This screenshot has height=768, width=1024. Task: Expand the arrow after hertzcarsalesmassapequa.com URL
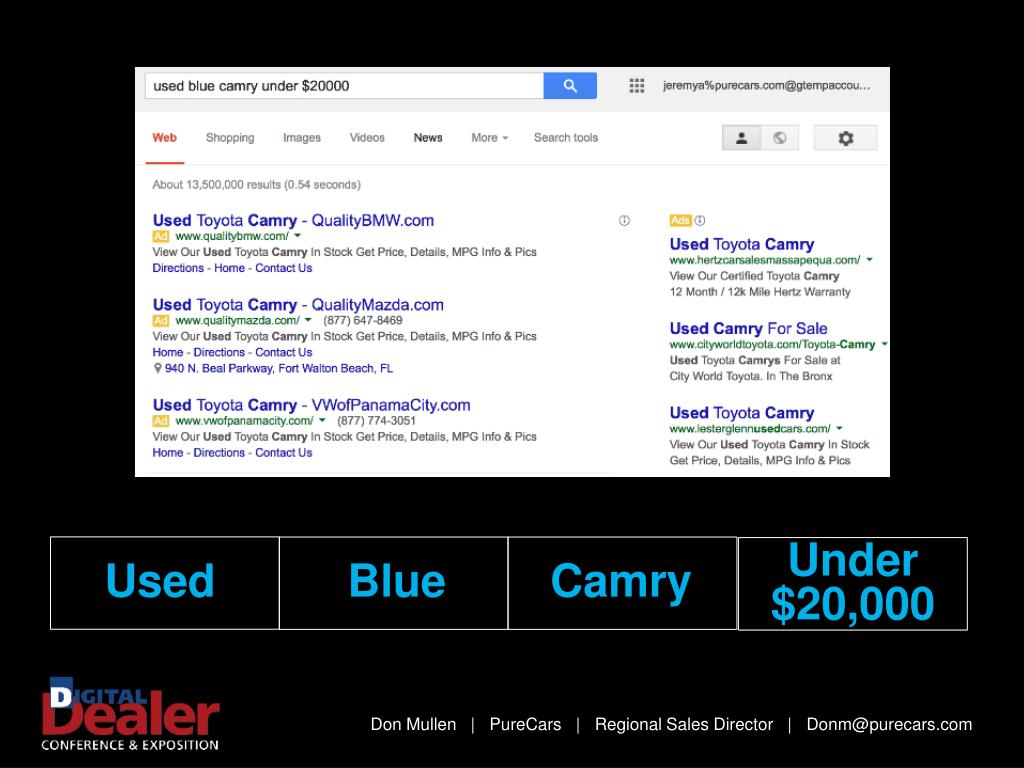point(870,260)
